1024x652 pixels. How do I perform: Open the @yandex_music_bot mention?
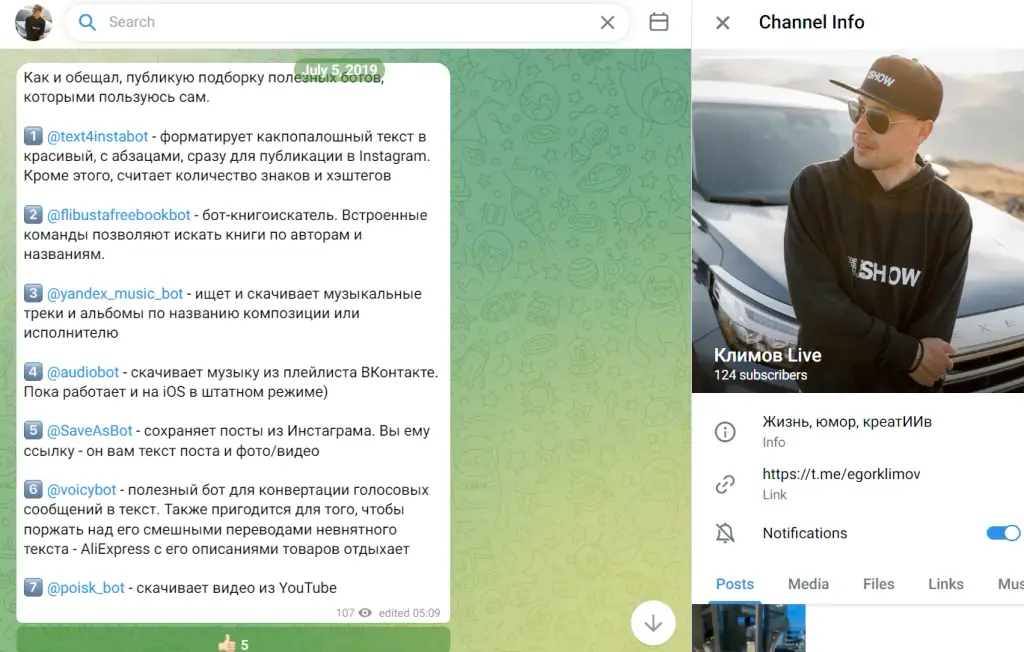pyautogui.click(x=115, y=294)
